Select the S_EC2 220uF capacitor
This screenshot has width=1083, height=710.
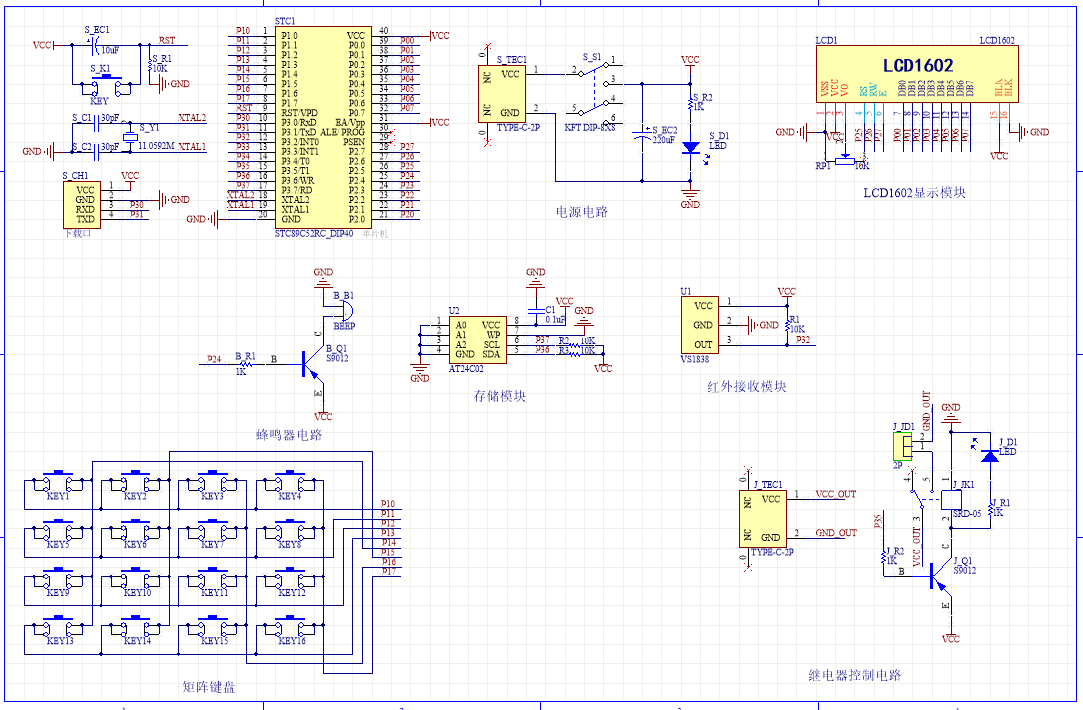[x=642, y=135]
